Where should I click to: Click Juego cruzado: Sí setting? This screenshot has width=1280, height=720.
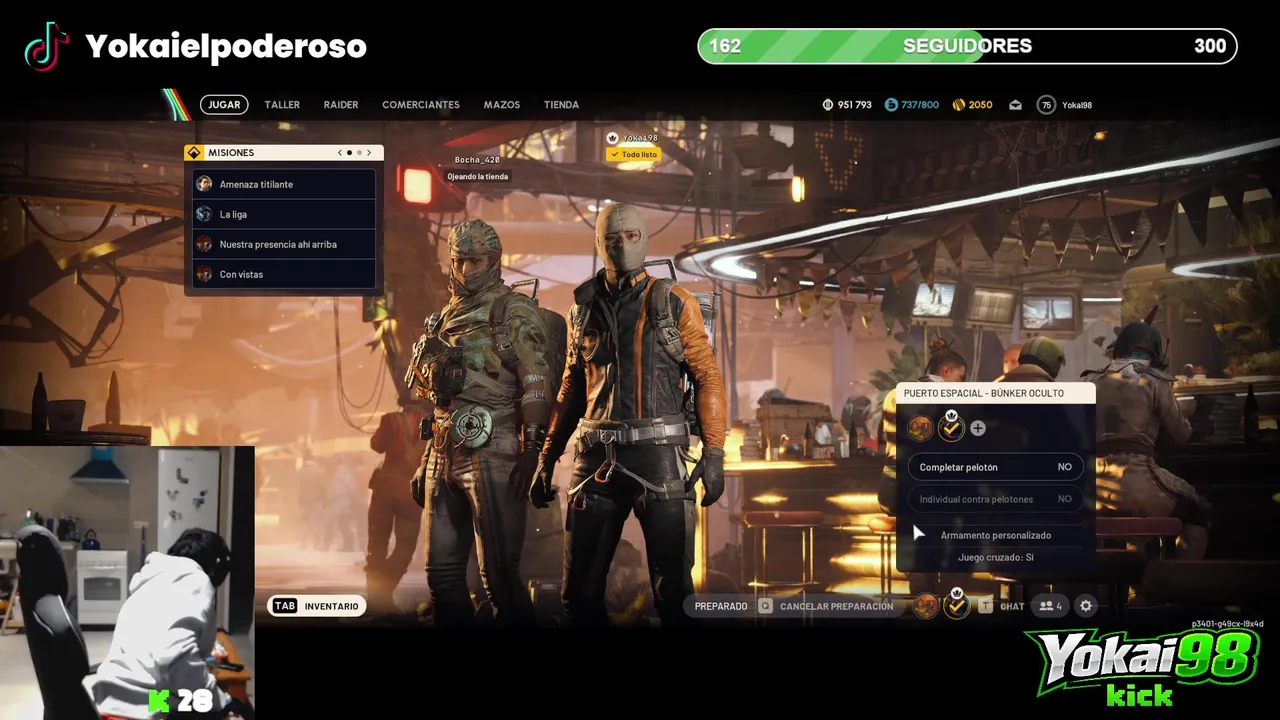[996, 557]
